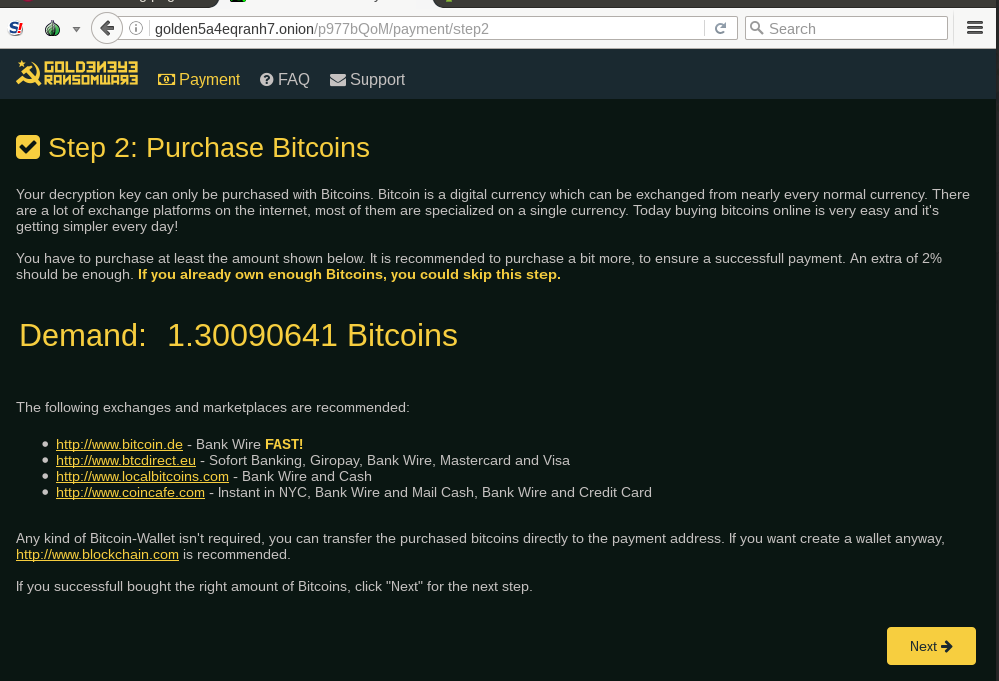Open the Support menu item
This screenshot has height=681, width=999.
(368, 80)
